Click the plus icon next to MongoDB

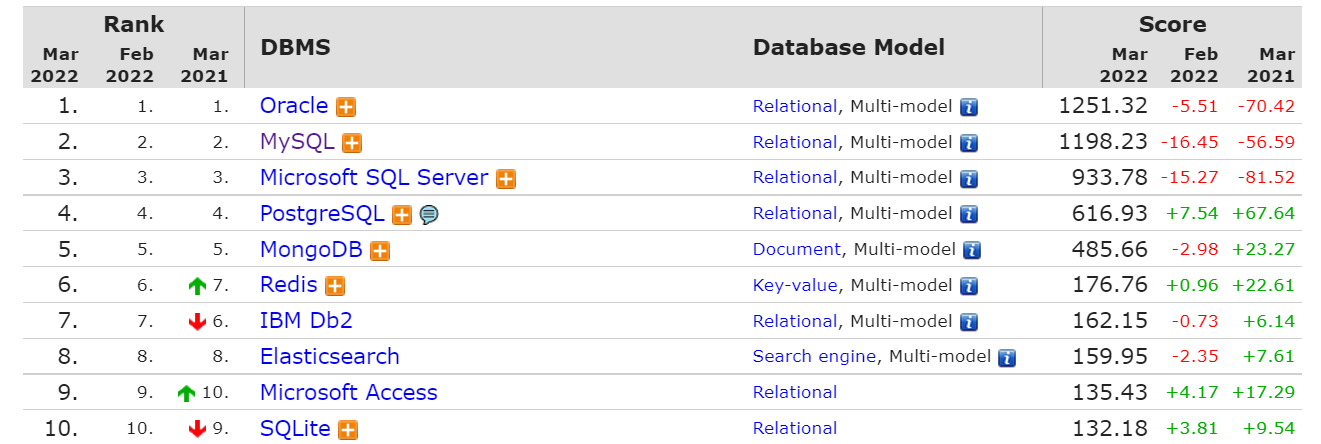tap(380, 250)
